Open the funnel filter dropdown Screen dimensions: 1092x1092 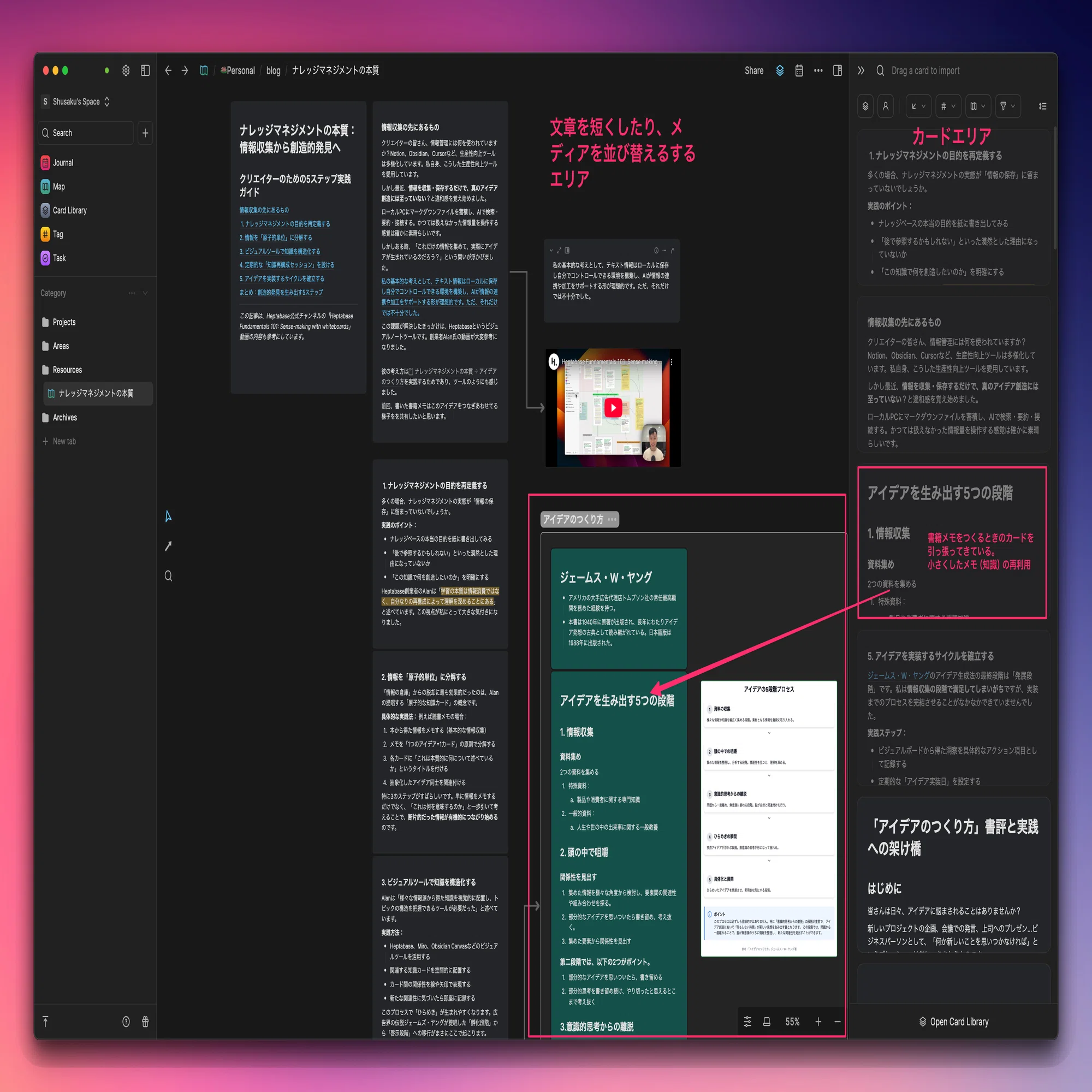(1008, 106)
